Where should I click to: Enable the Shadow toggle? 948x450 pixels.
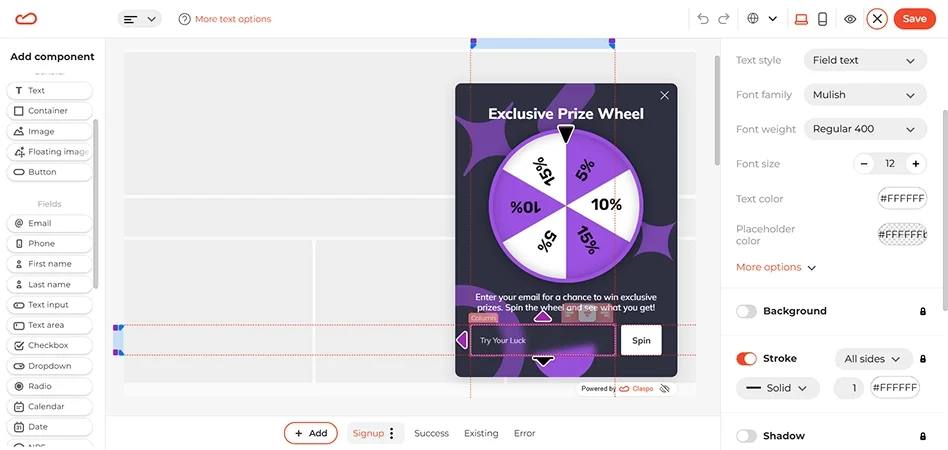[x=746, y=436]
